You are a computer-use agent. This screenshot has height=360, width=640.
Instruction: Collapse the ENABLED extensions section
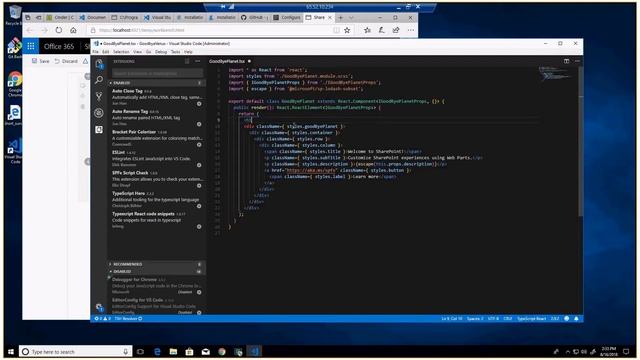(157, 83)
